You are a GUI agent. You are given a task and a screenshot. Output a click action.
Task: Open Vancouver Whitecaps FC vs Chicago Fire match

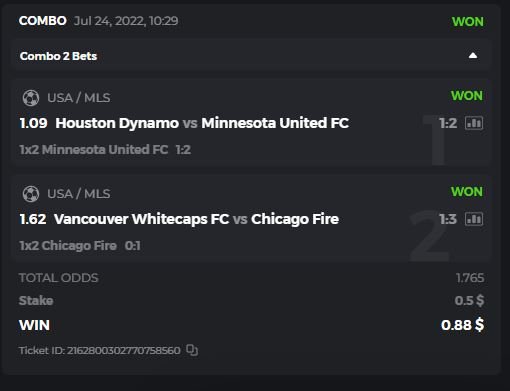click(x=196, y=219)
